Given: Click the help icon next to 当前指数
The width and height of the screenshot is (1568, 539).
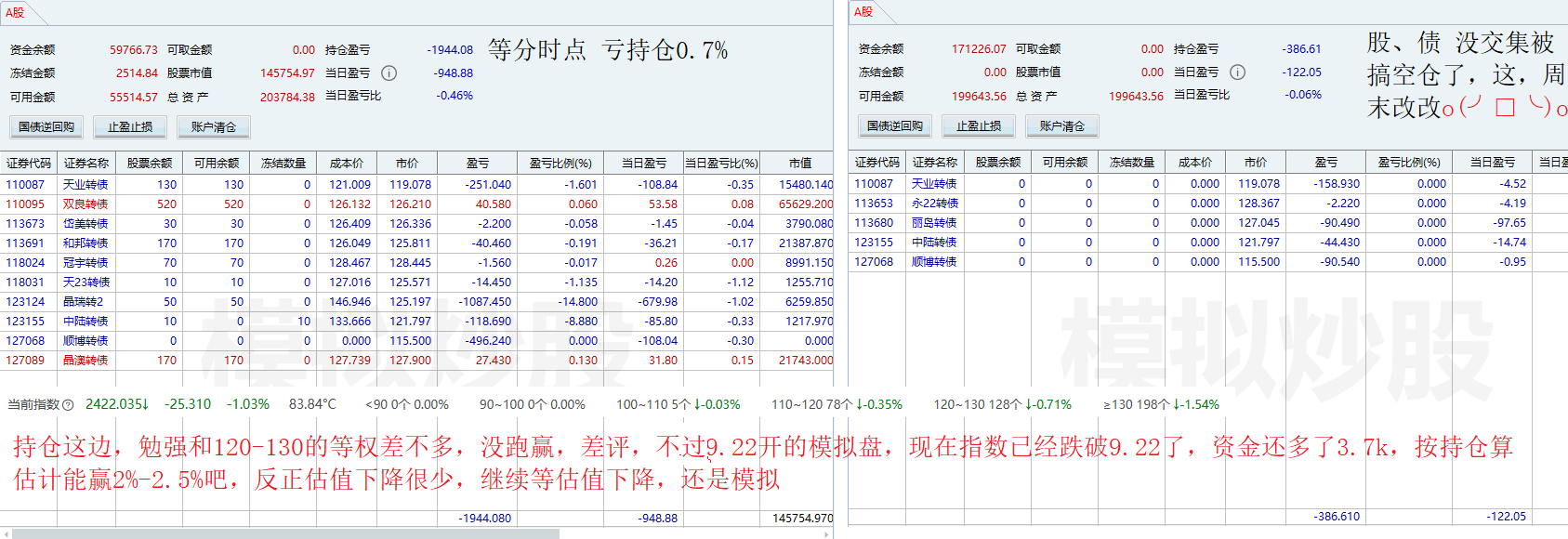Looking at the screenshot, I should point(68,405).
